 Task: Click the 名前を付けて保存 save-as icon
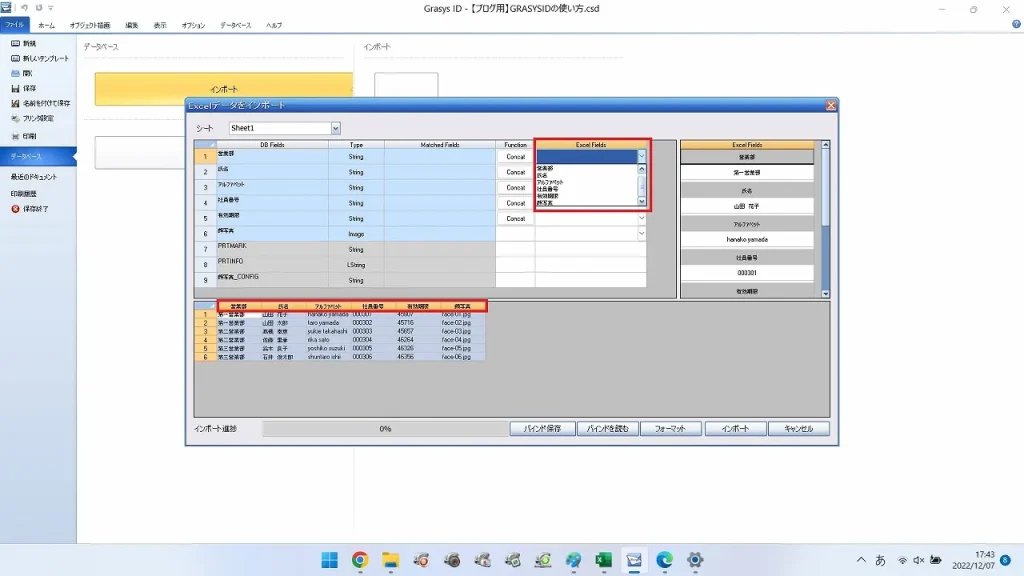coord(15,103)
